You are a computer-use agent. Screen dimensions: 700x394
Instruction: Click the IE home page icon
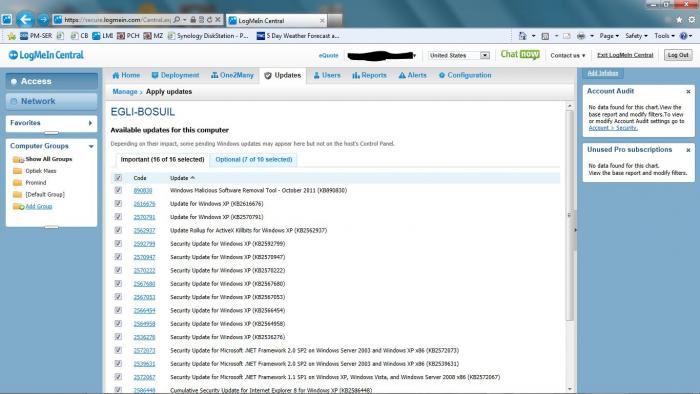pos(522,36)
